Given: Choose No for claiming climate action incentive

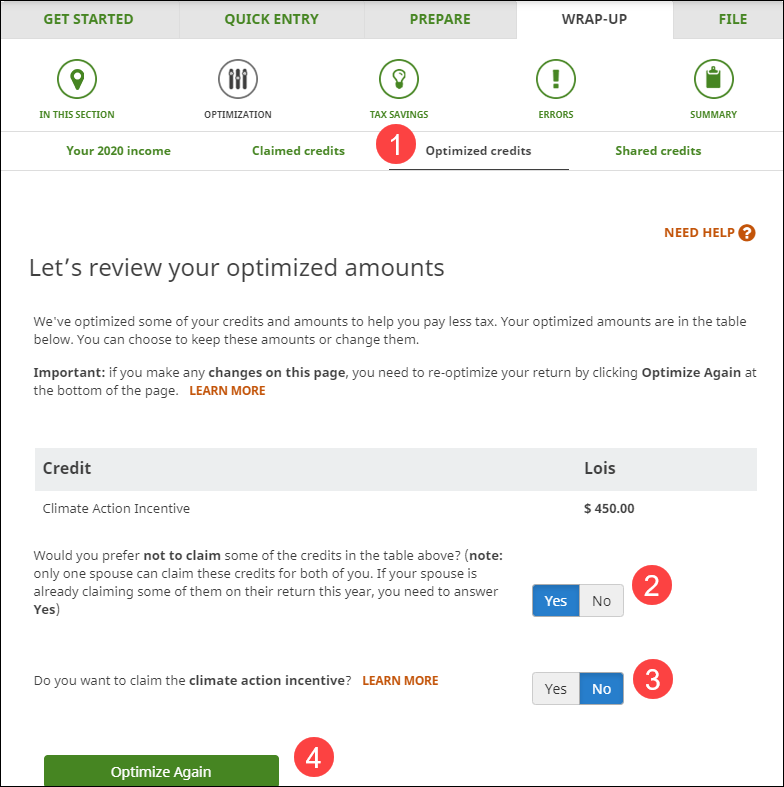Looking at the screenshot, I should 601,689.
